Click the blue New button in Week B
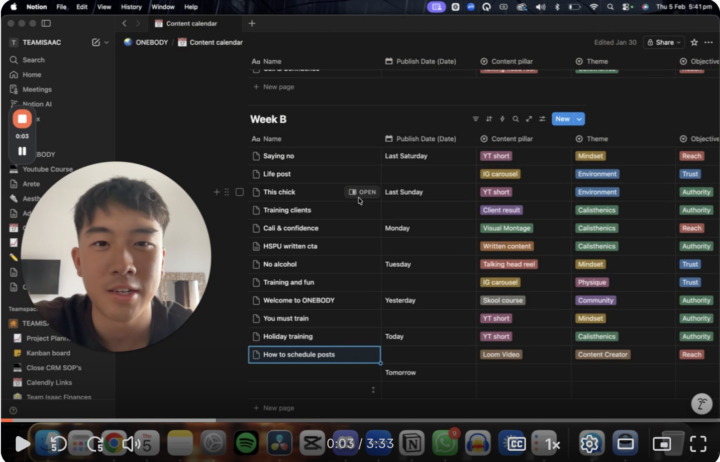Image resolution: width=720 pixels, height=462 pixels. click(562, 119)
